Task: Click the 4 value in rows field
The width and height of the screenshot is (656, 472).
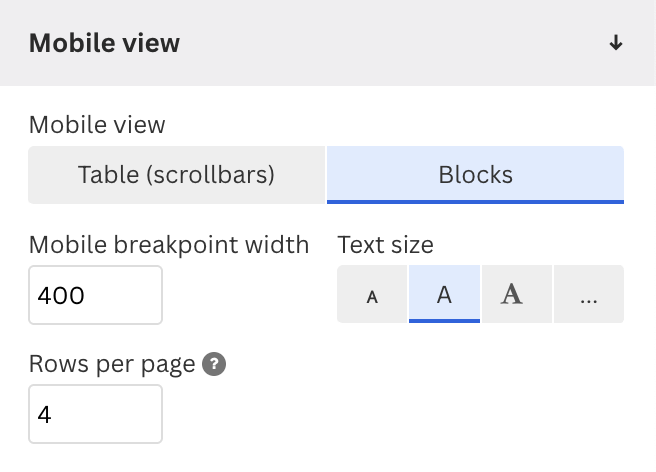Action: pyautogui.click(x=44, y=415)
